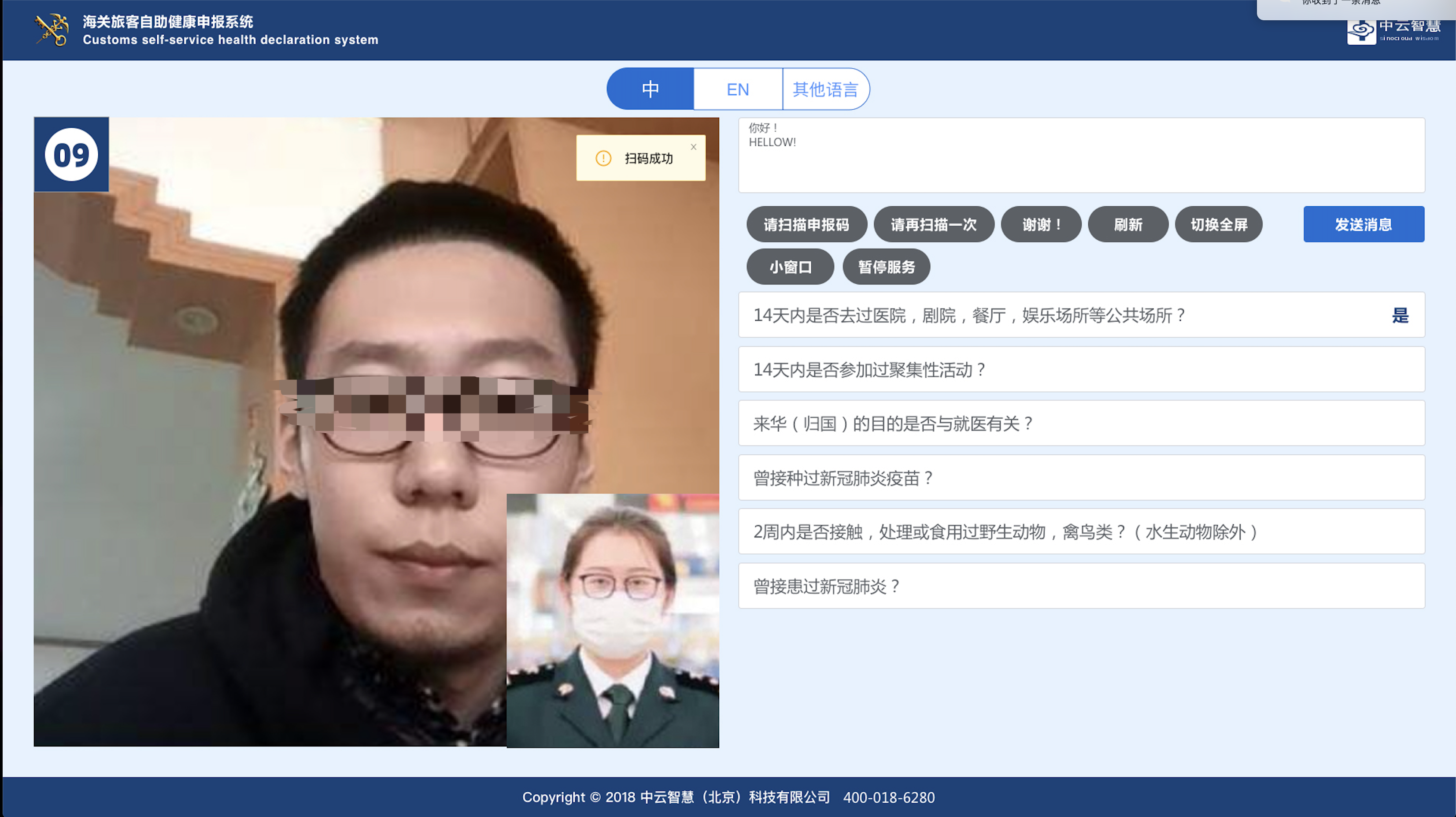Select the 曾接种过新冠肺炎疫苗 question row
The width and height of the screenshot is (1456, 817).
pos(1081,478)
